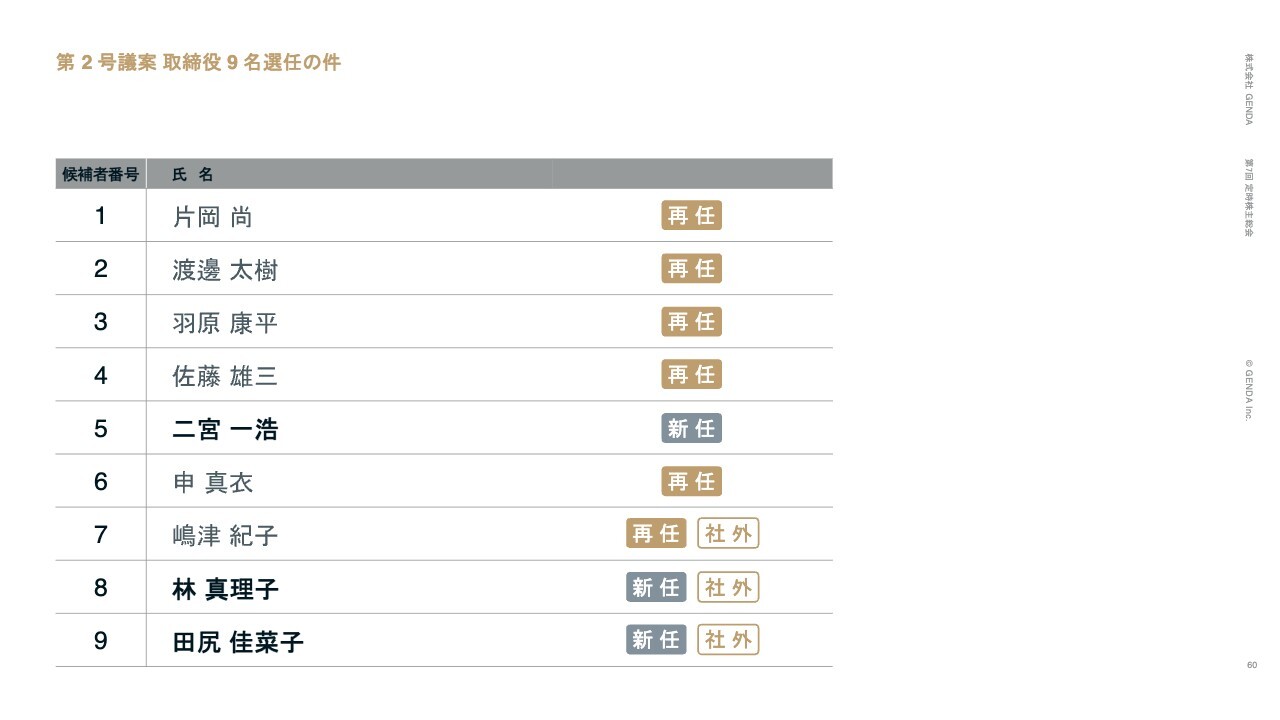
Task: Click the 候補者番号 column header
Action: (x=100, y=174)
